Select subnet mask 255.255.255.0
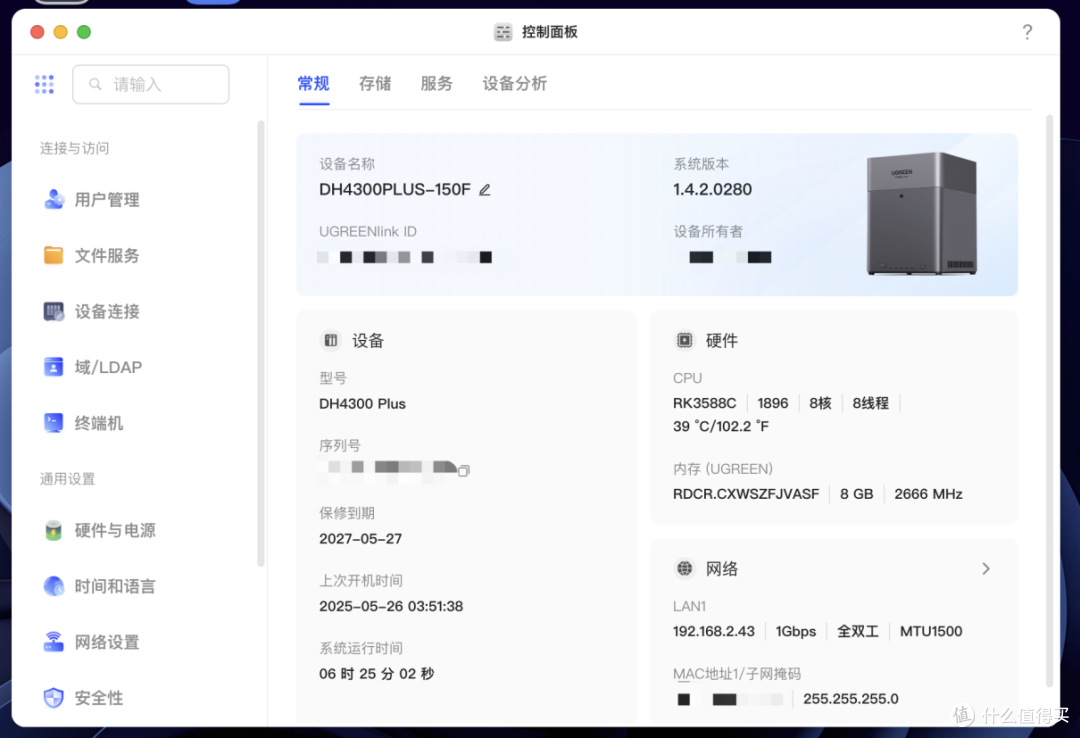This screenshot has height=738, width=1080. pos(851,699)
